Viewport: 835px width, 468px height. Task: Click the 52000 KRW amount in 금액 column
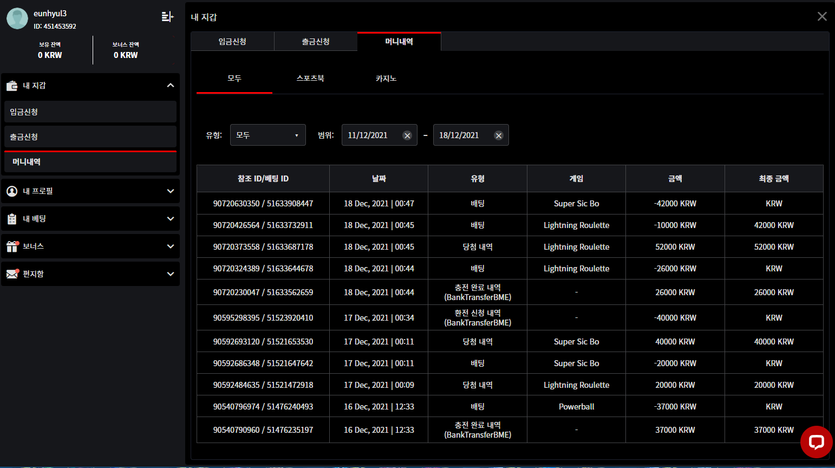point(675,247)
